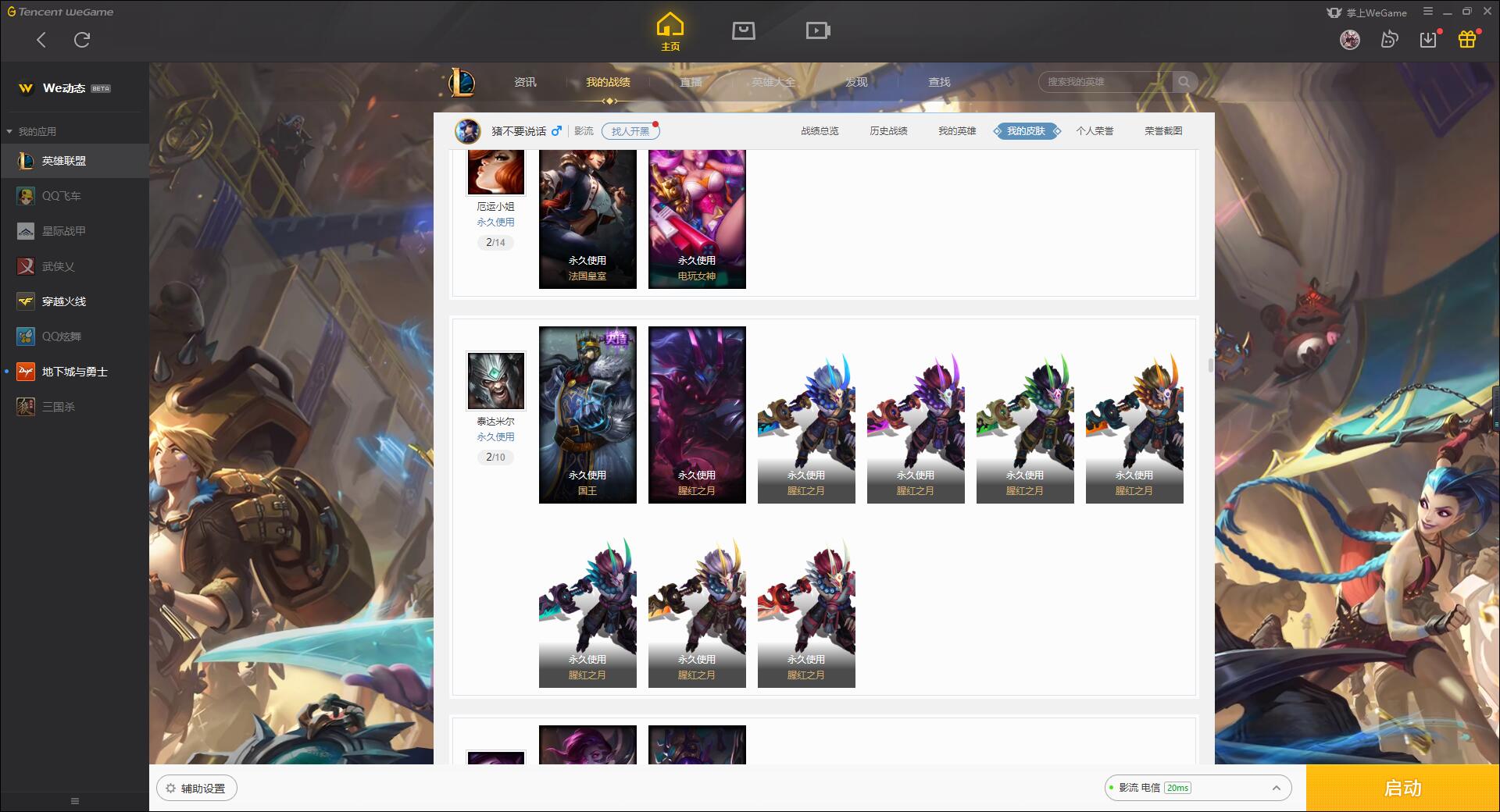Select 地下城与勇士 in the sidebar
Screen dimensions: 1500x812
(x=74, y=372)
